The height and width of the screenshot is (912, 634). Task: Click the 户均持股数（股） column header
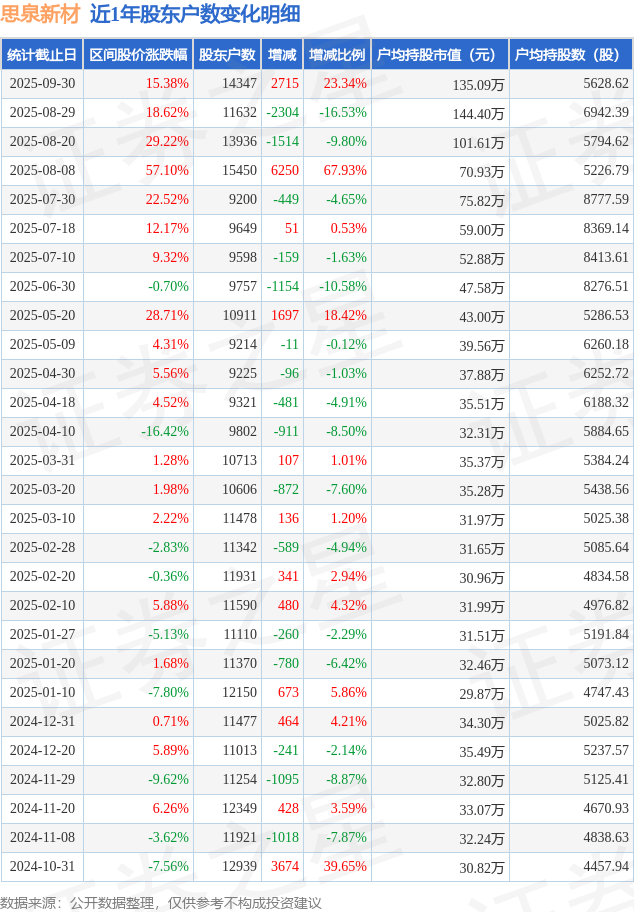tap(570, 55)
